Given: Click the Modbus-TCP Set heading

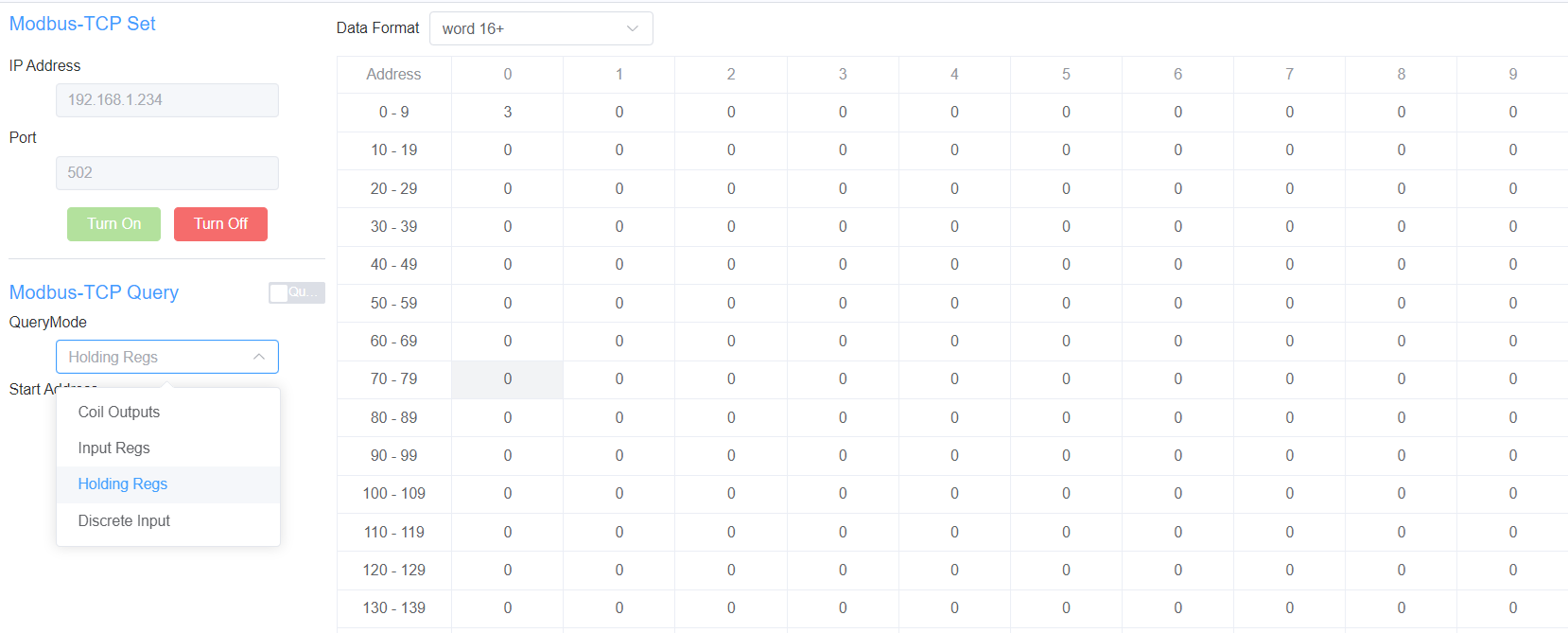Looking at the screenshot, I should (x=82, y=24).
